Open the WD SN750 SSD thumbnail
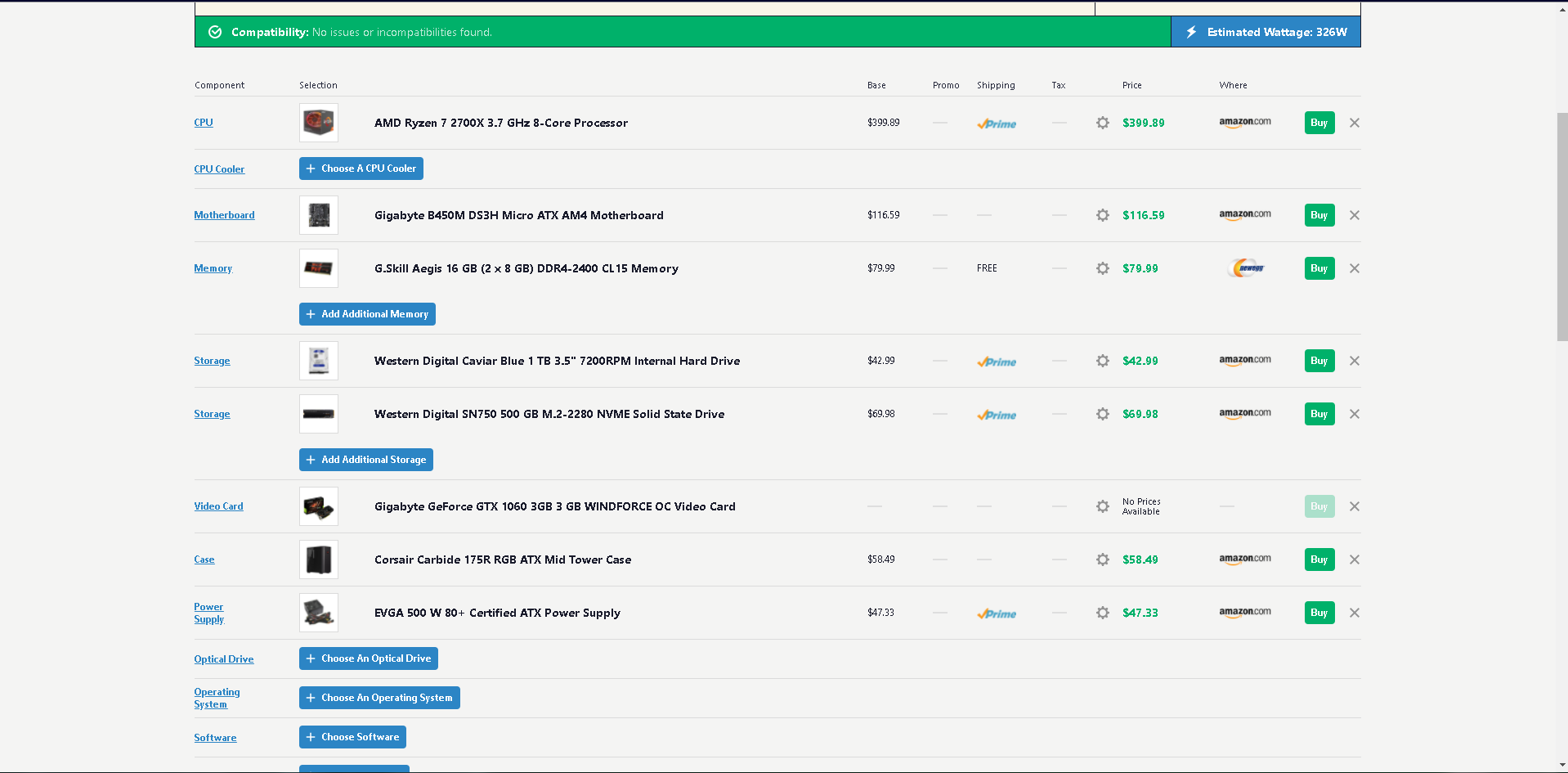 tap(319, 414)
